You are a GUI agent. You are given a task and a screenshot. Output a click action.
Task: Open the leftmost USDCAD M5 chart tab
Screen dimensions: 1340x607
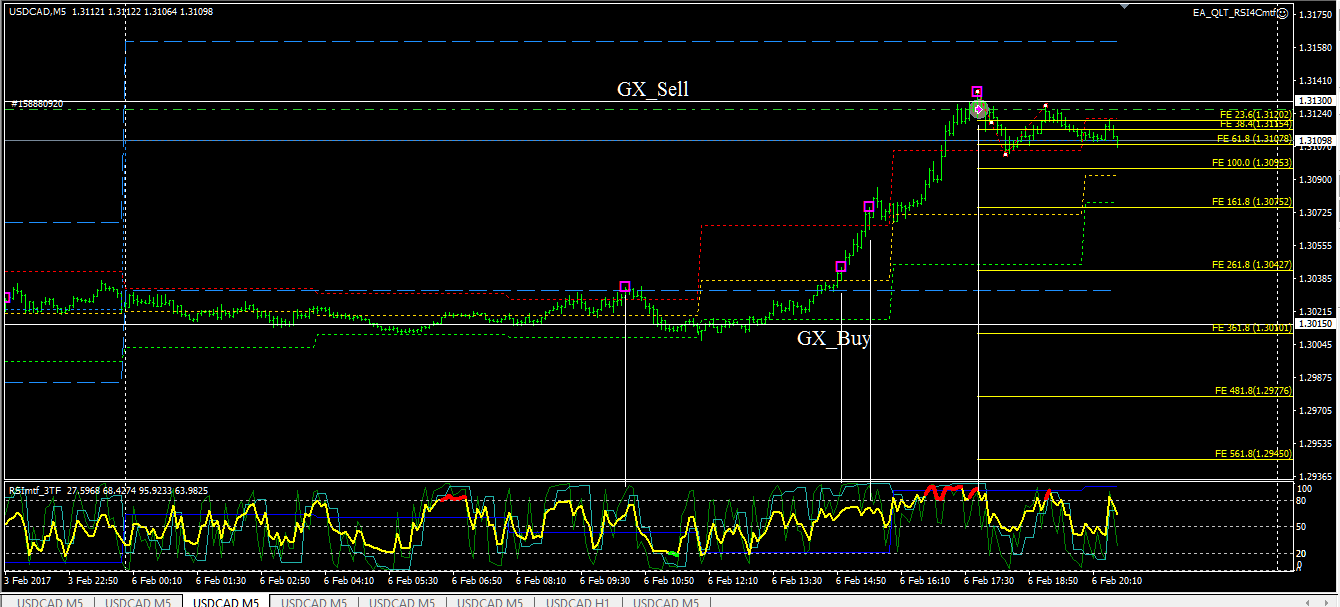pyautogui.click(x=50, y=602)
